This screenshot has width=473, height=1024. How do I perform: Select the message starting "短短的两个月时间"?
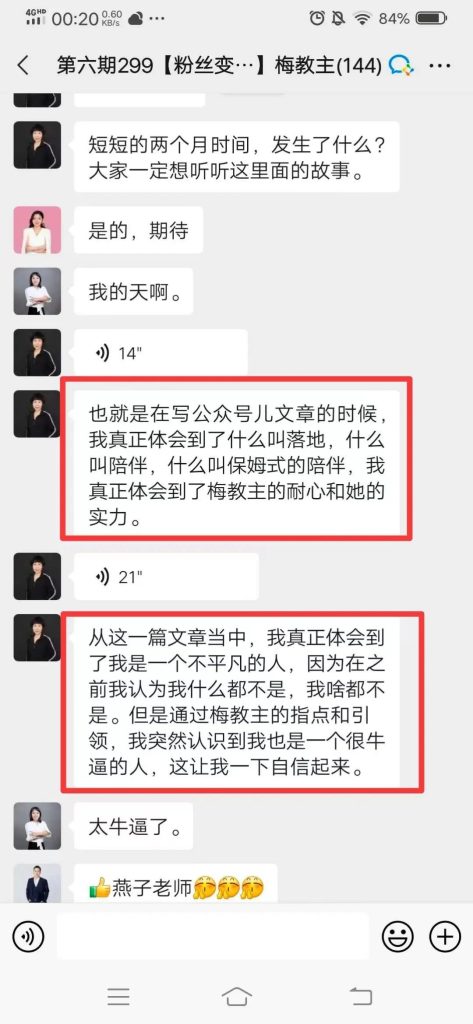click(236, 157)
